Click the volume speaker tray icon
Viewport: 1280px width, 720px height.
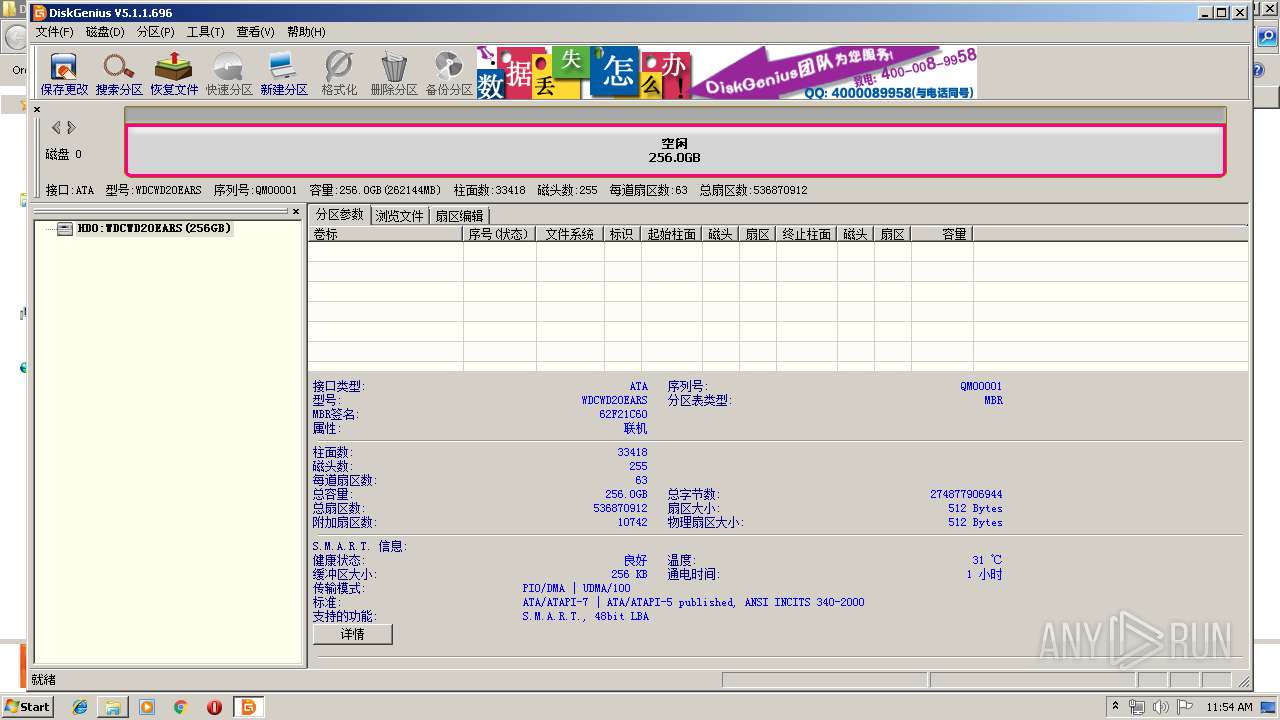tap(1161, 707)
